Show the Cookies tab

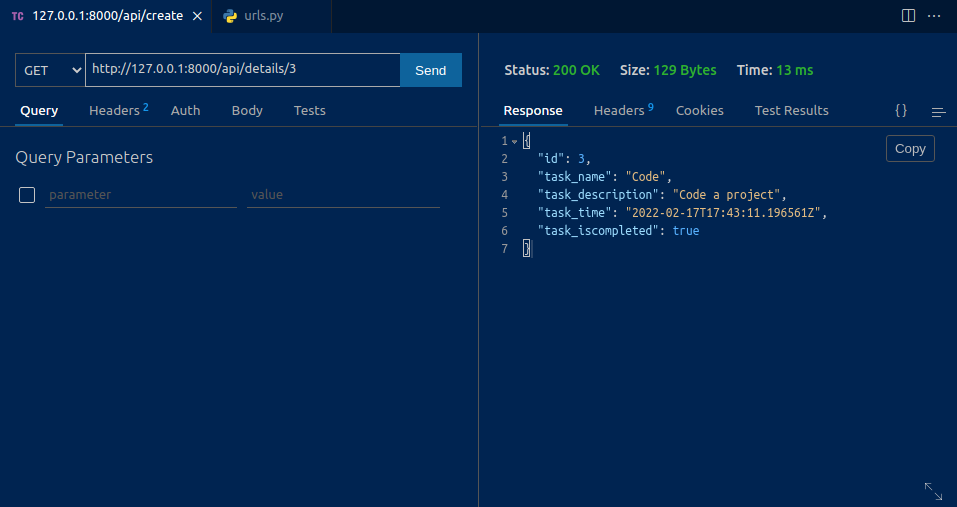point(699,111)
